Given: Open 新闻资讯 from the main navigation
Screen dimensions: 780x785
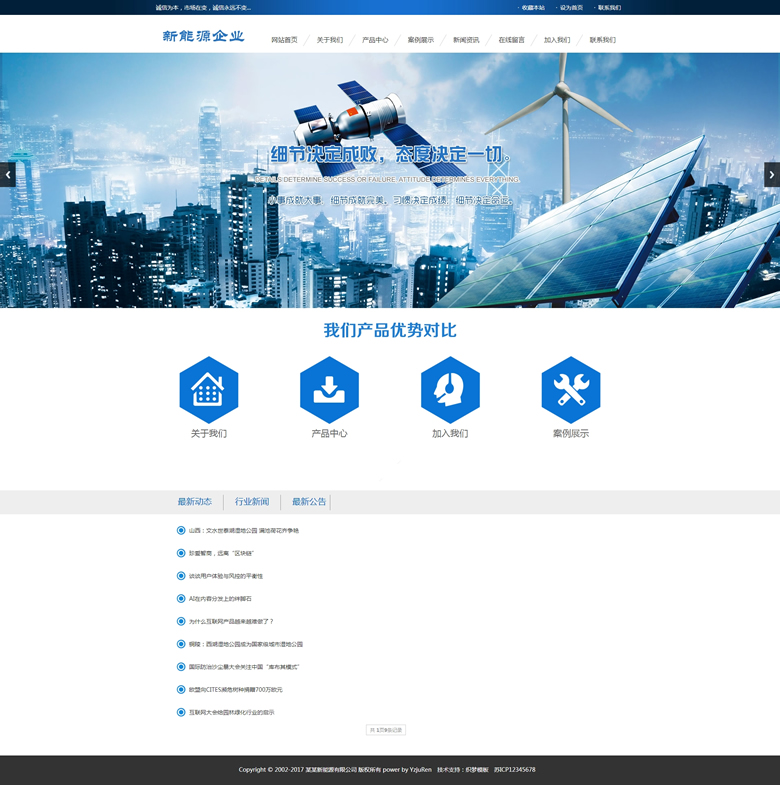Looking at the screenshot, I should tap(466, 40).
